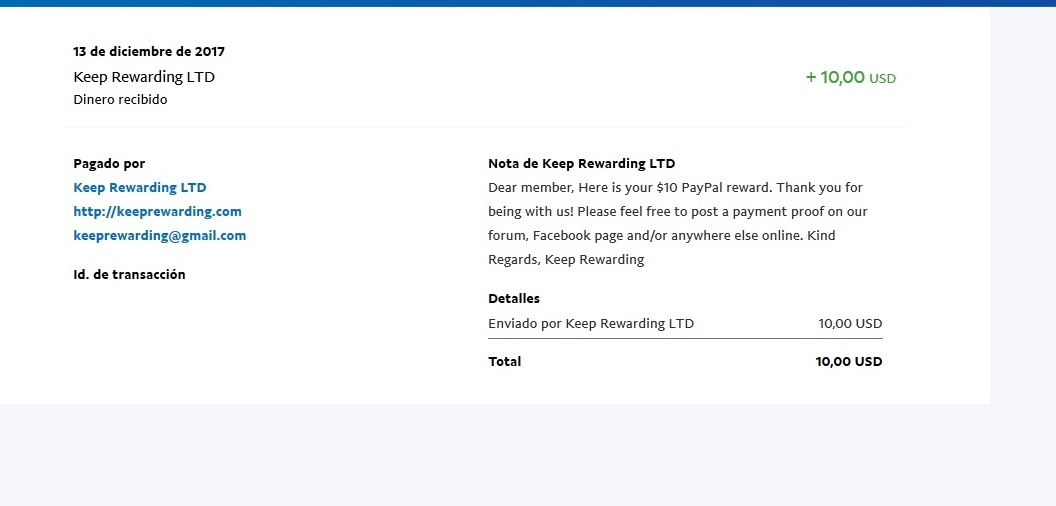Select the Keep Rewarding LTD transaction title

(x=144, y=77)
